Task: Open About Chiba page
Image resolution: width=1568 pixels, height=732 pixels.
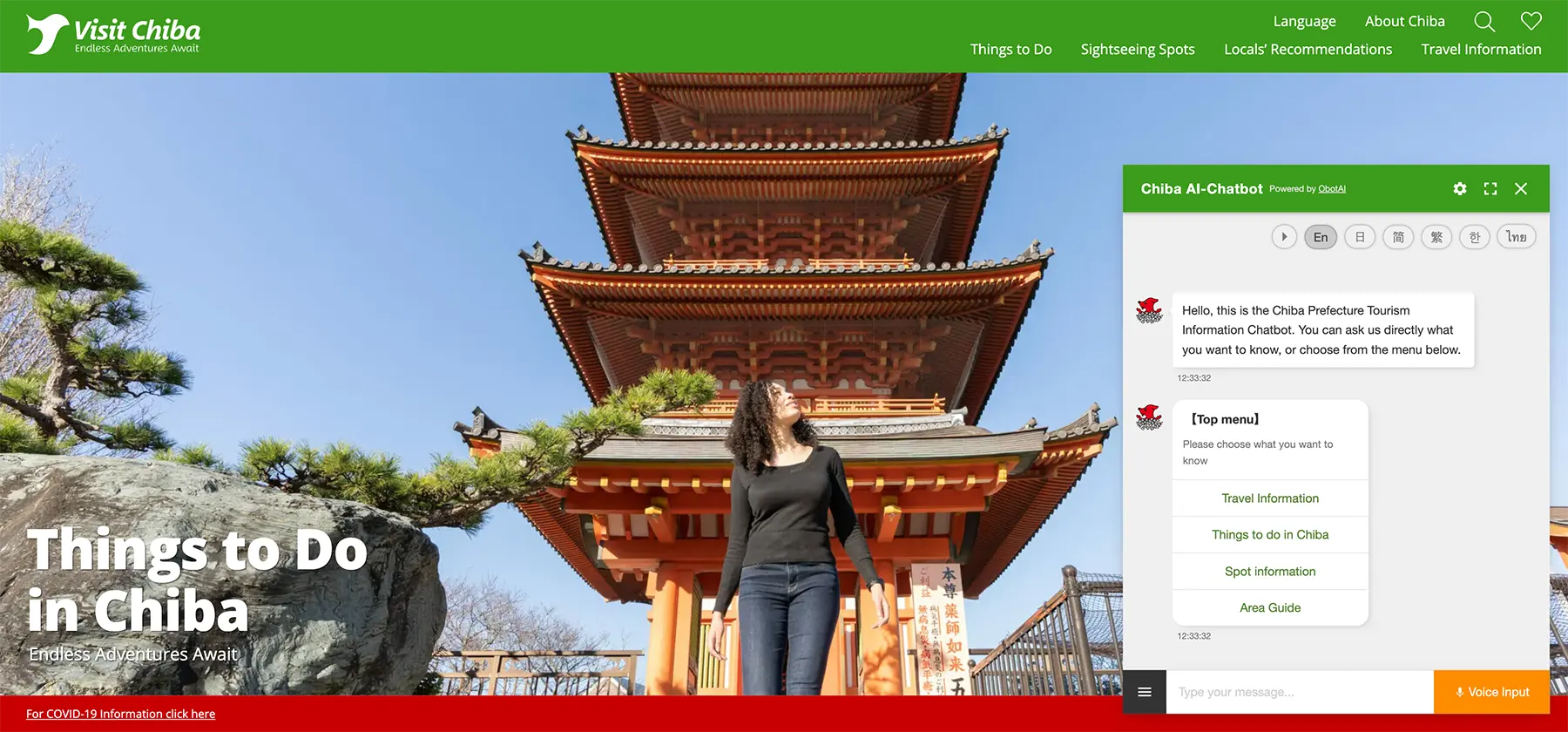Action: [x=1404, y=21]
